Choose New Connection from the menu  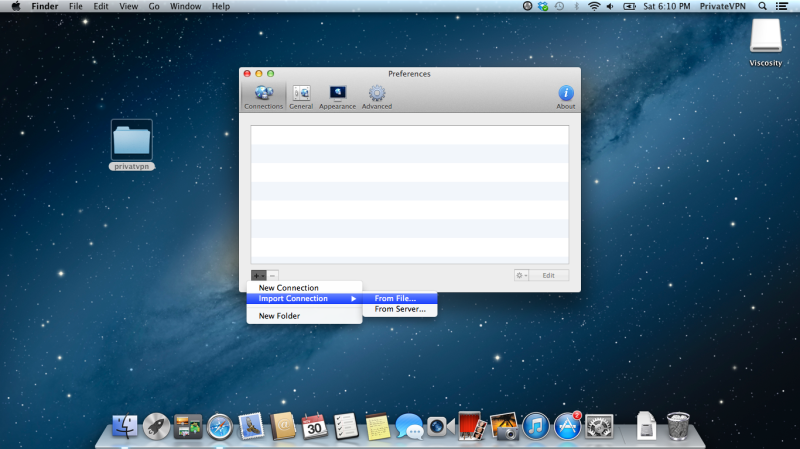pos(288,288)
